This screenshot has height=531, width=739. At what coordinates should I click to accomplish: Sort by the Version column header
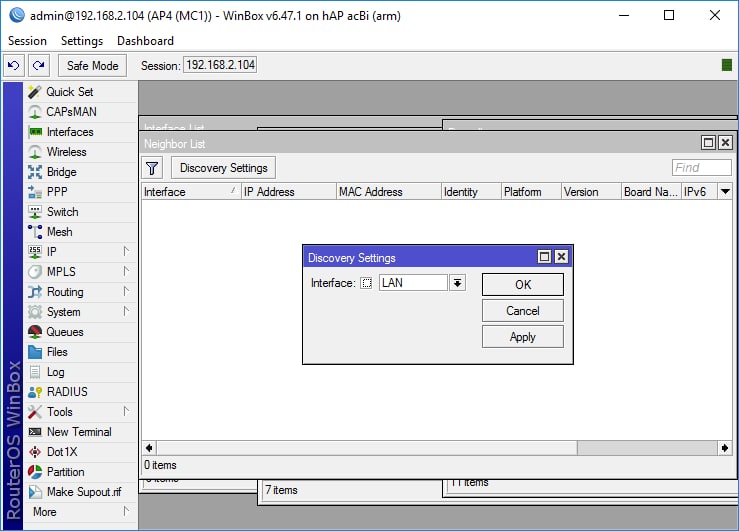[x=591, y=192]
